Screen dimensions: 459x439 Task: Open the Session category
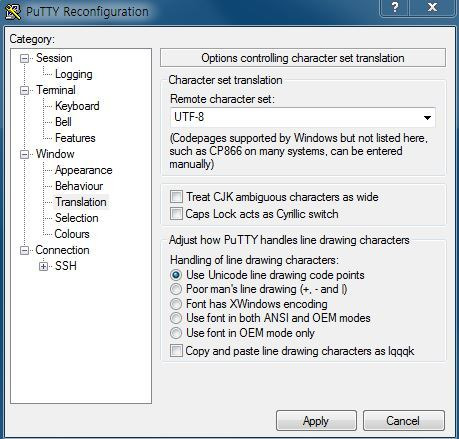[54, 58]
